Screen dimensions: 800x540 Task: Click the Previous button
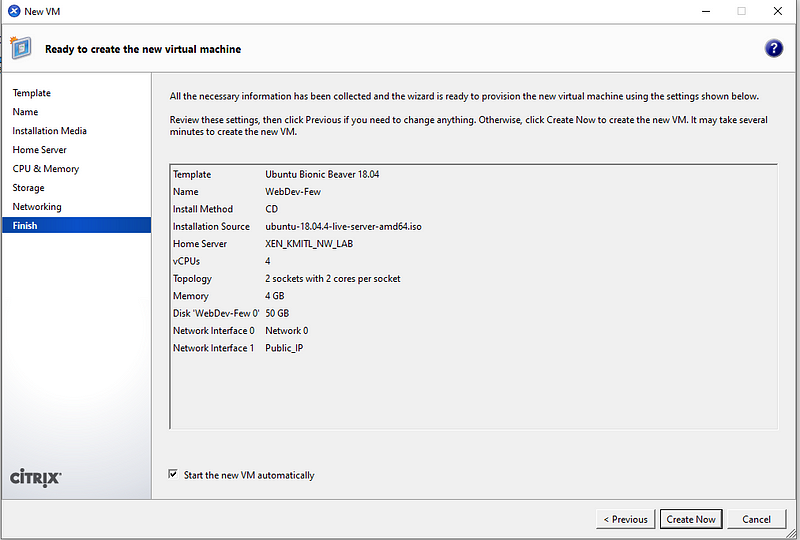pyautogui.click(x=625, y=519)
